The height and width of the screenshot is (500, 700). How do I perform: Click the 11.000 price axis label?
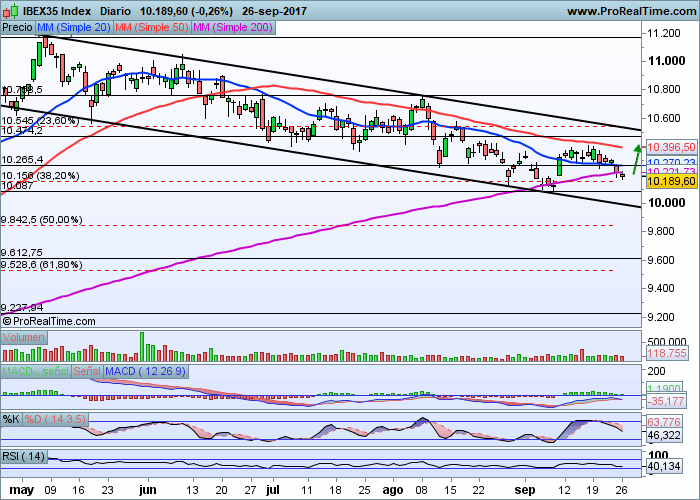click(x=667, y=61)
